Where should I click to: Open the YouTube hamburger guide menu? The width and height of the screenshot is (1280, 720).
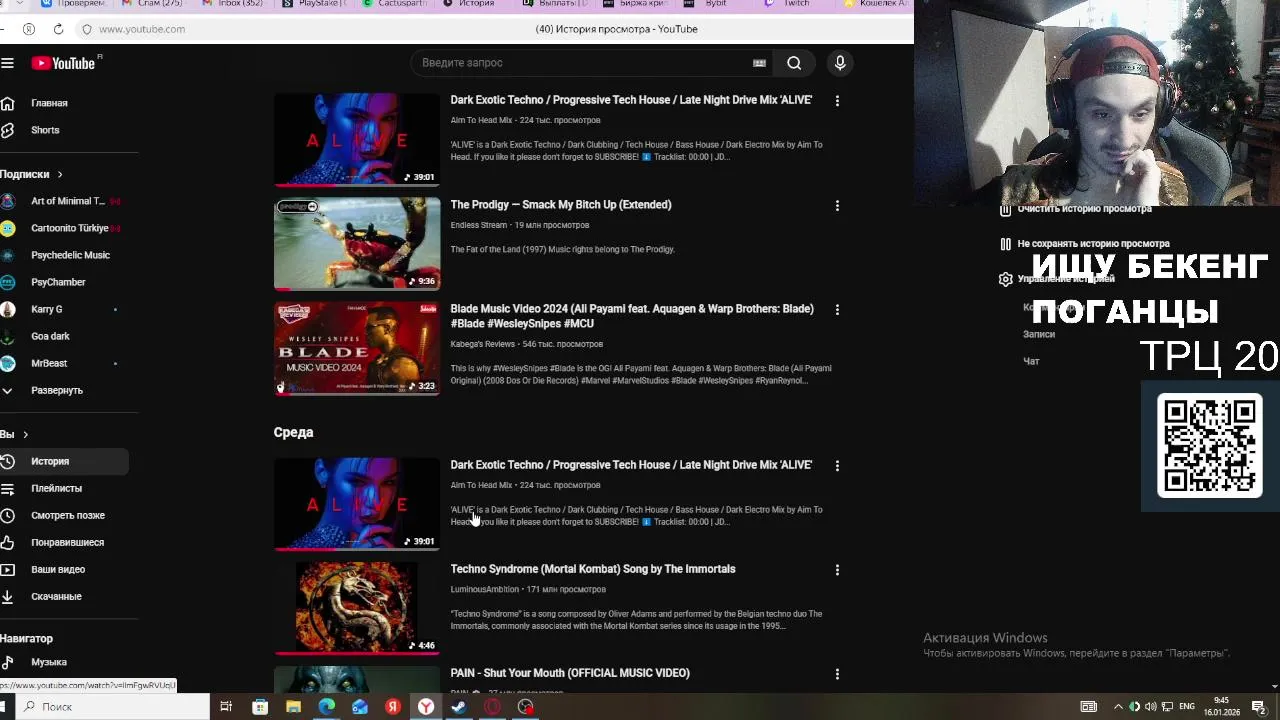pos(7,63)
